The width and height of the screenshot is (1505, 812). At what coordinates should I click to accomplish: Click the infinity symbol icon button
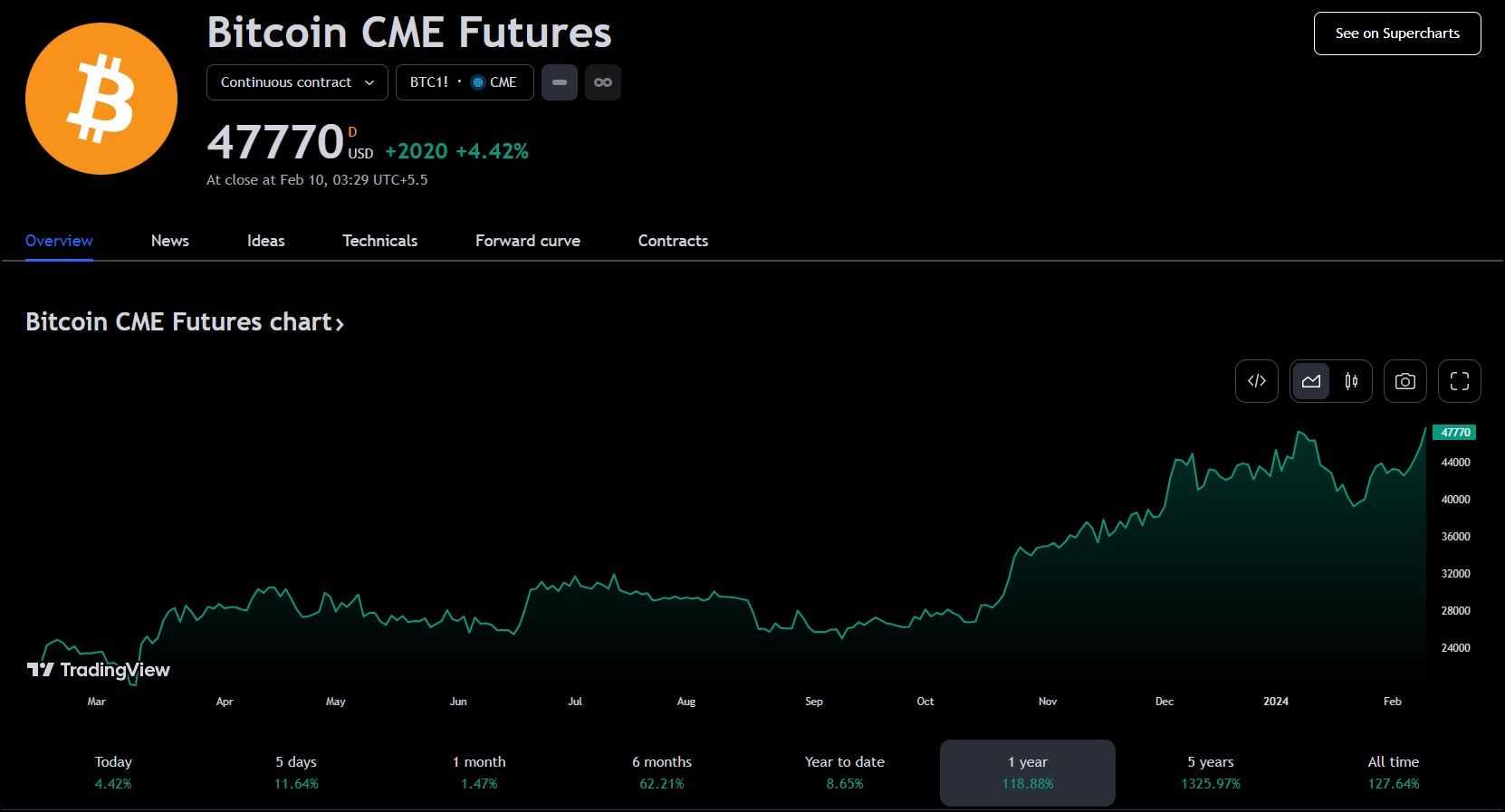[602, 82]
